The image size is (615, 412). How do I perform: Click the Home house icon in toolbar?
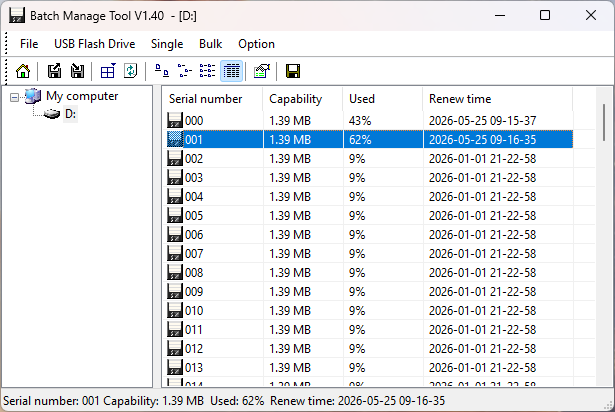coord(23,71)
